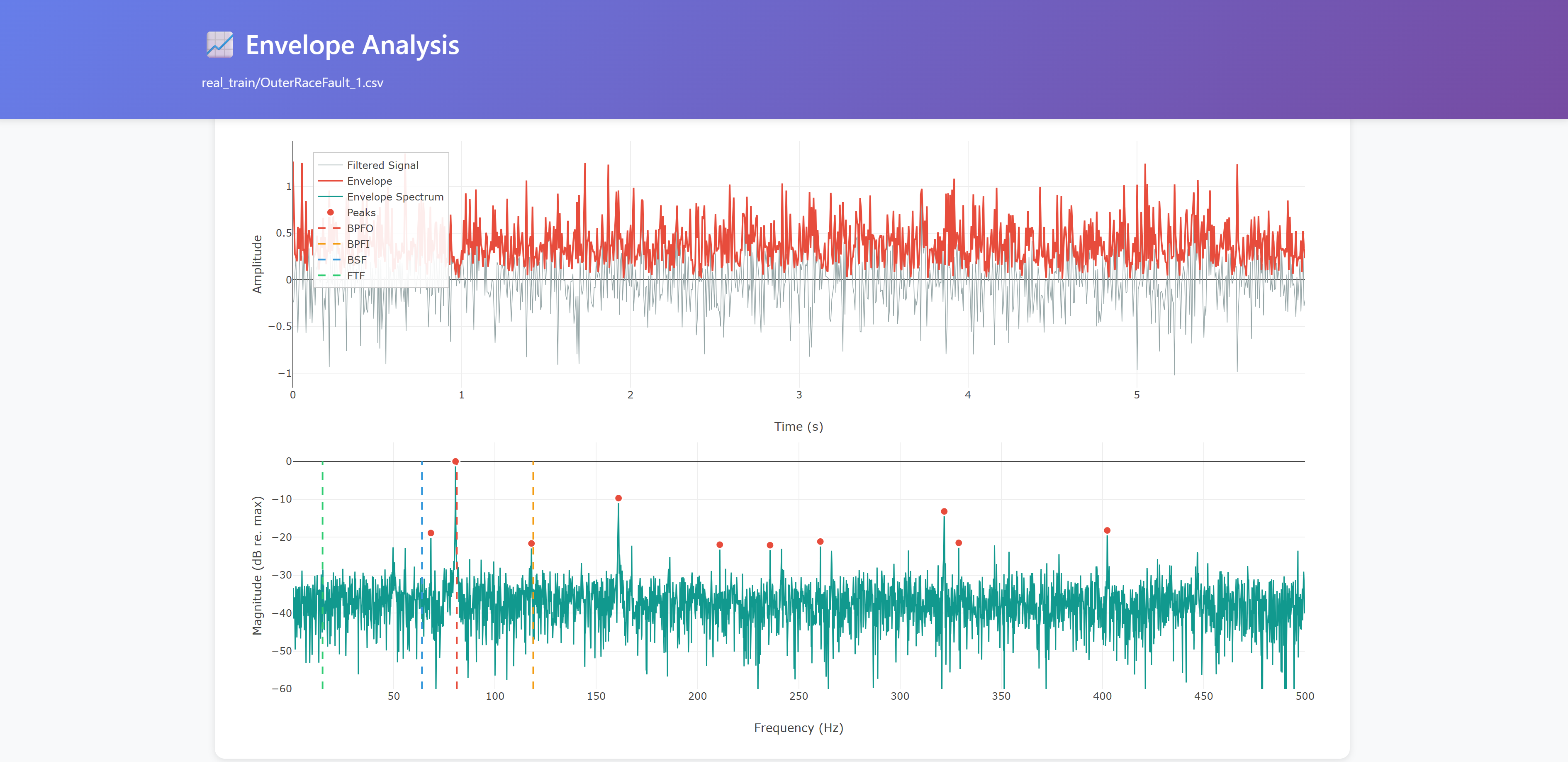
Task: Collapse the FTF legend entry
Action: [355, 275]
